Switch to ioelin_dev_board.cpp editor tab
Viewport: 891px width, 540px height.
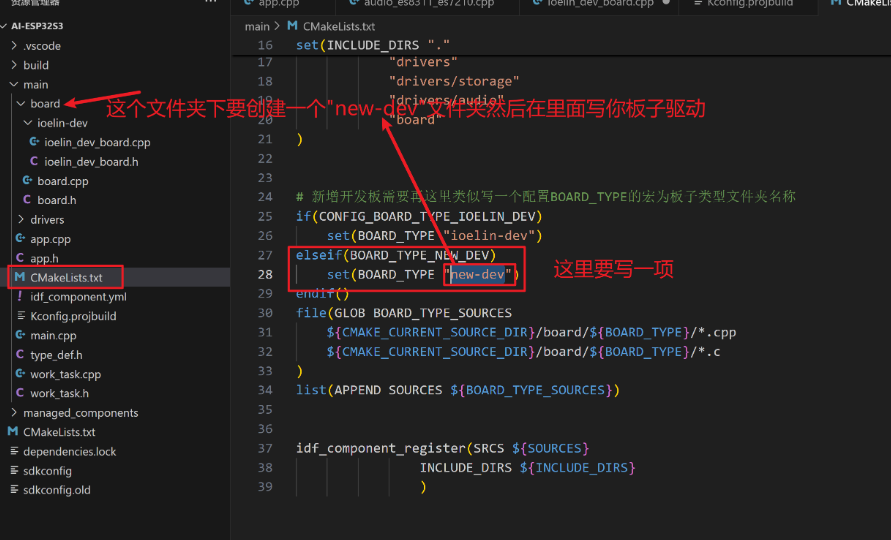pos(600,3)
